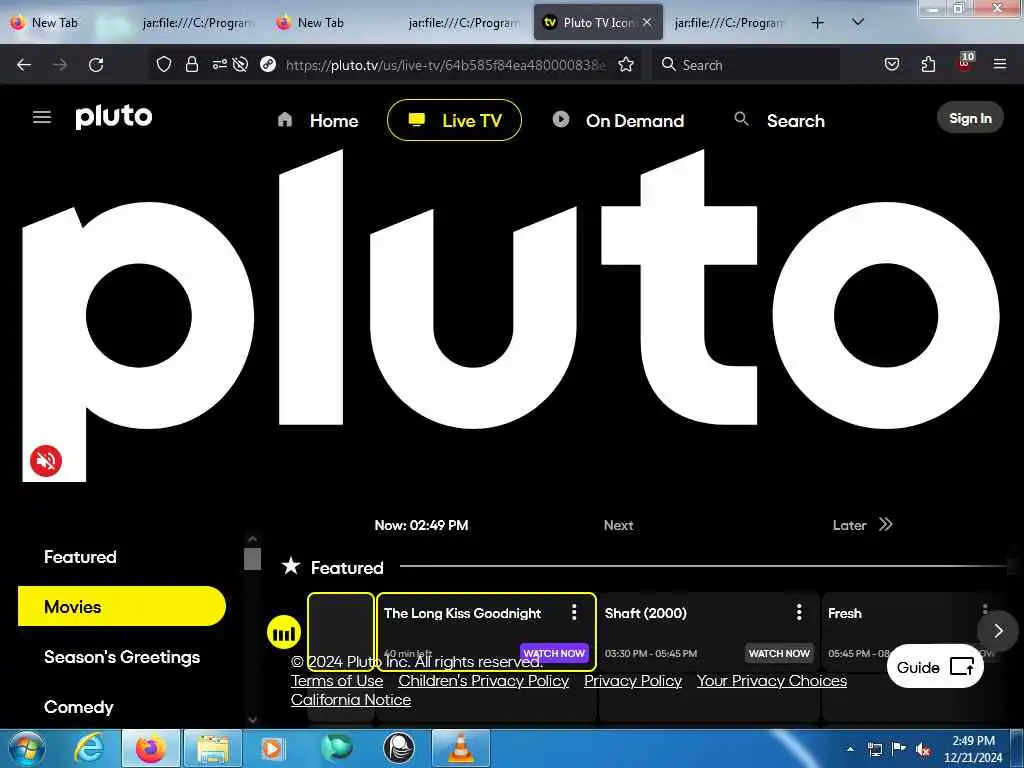Click the uBlock extension icon with badge
1024x768 pixels.
click(x=965, y=63)
